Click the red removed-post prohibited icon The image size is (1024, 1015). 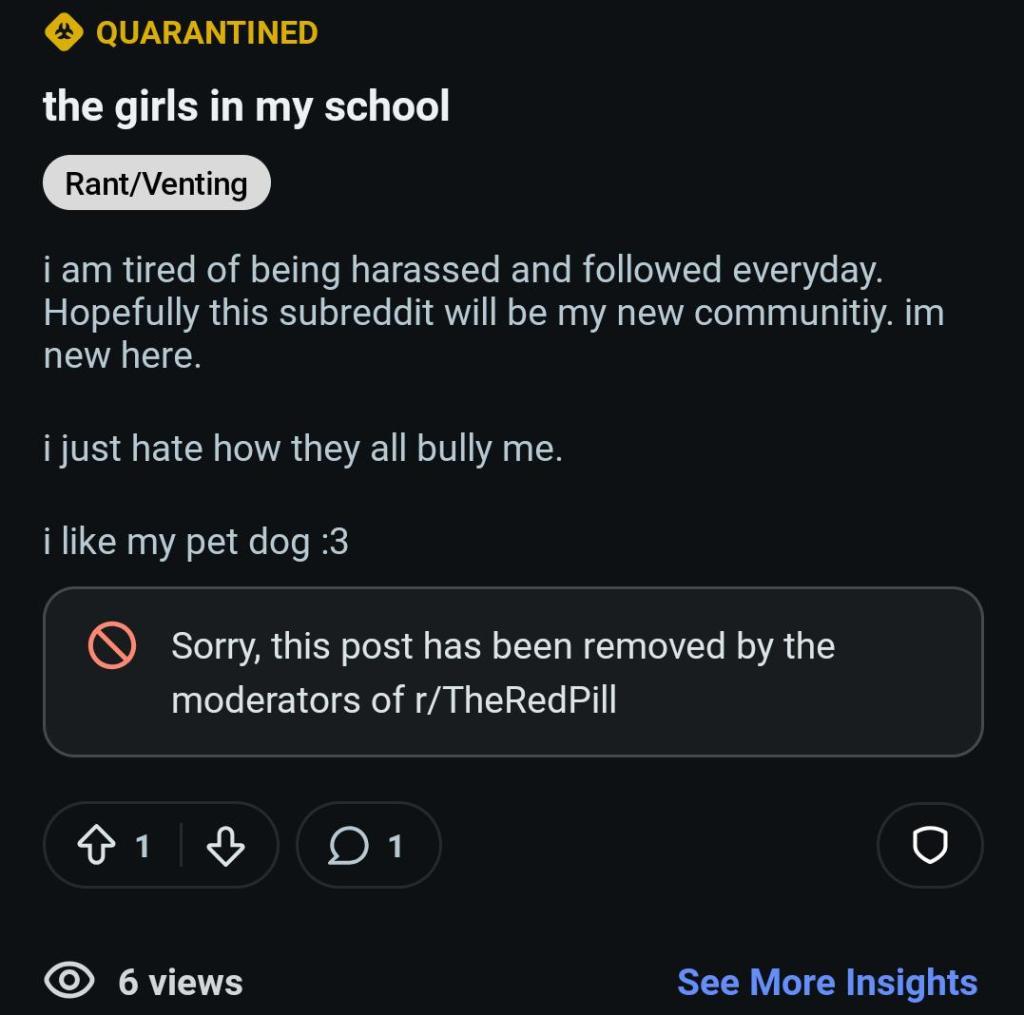[x=111, y=646]
